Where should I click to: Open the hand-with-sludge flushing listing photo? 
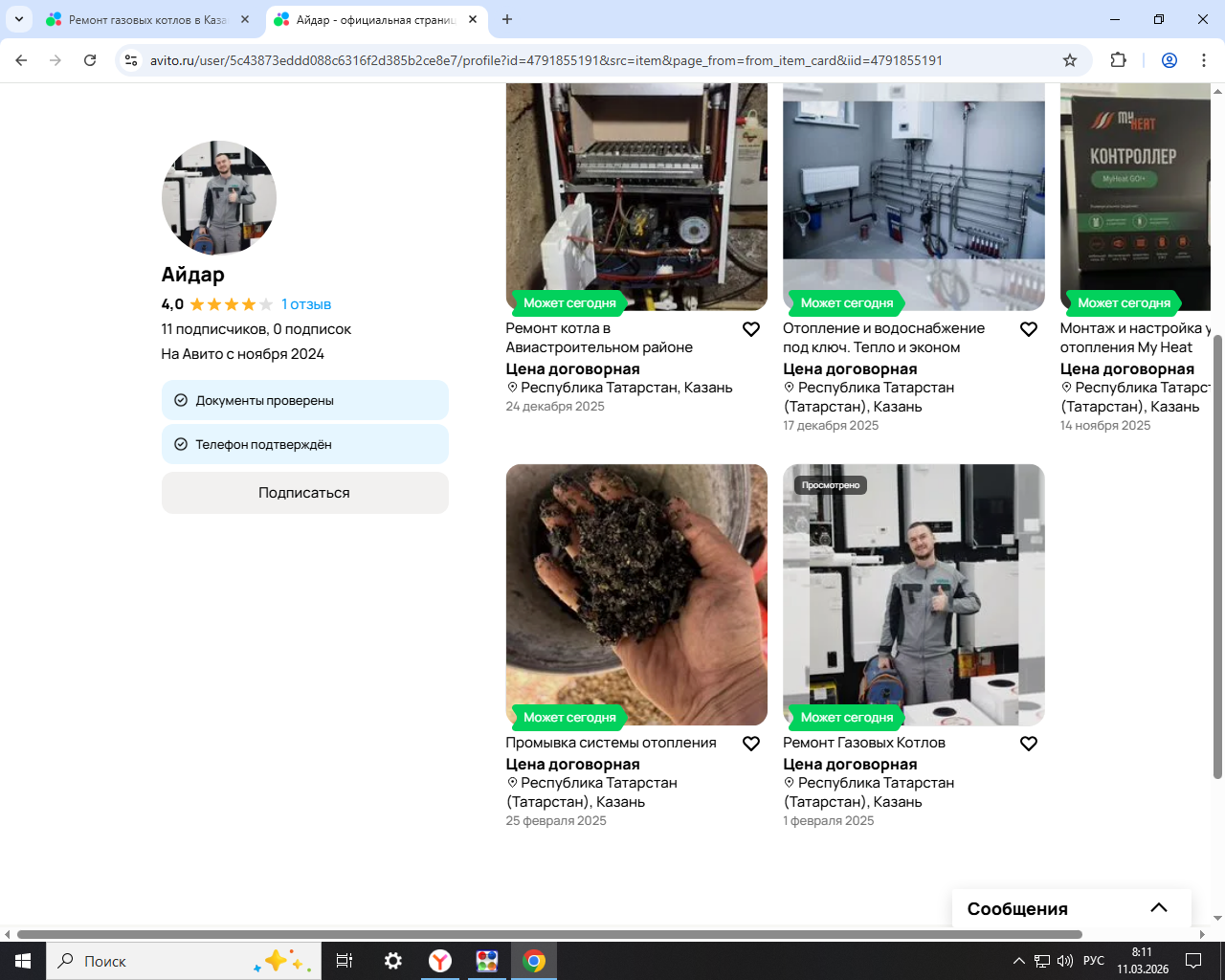point(636,594)
